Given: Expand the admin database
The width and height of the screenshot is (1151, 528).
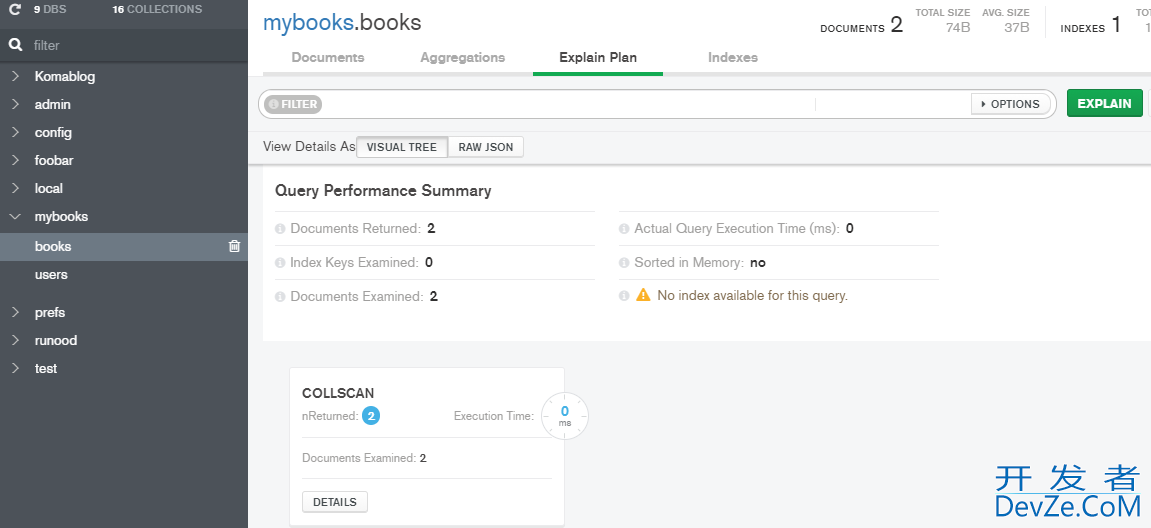Looking at the screenshot, I should pos(15,104).
